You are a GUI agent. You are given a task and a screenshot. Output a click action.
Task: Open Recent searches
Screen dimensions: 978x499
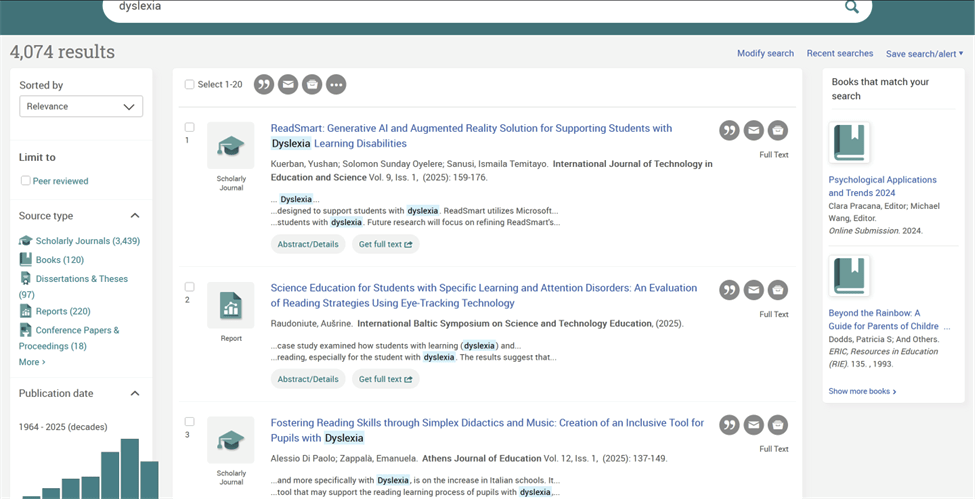pyautogui.click(x=839, y=54)
